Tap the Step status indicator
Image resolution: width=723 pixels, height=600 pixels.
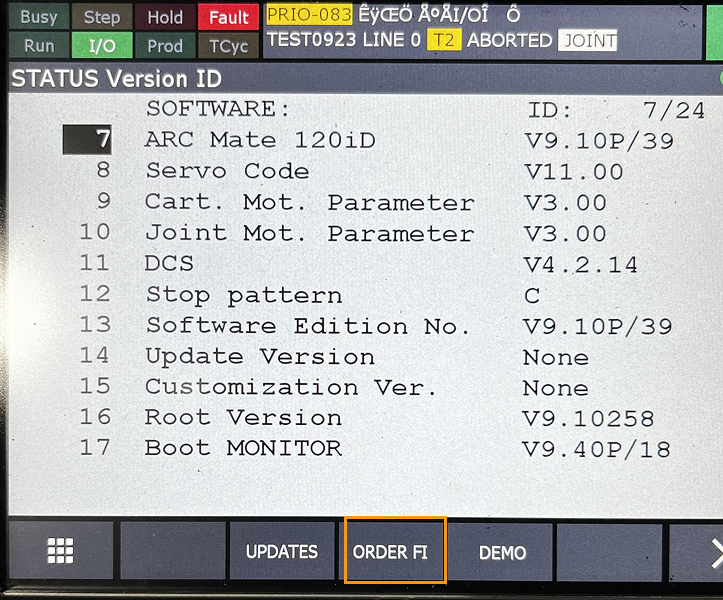tap(102, 17)
